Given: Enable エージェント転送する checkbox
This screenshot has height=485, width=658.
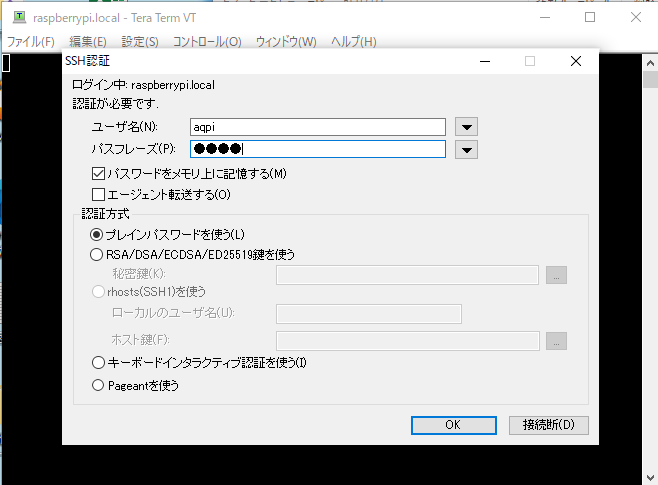Looking at the screenshot, I should 98,194.
